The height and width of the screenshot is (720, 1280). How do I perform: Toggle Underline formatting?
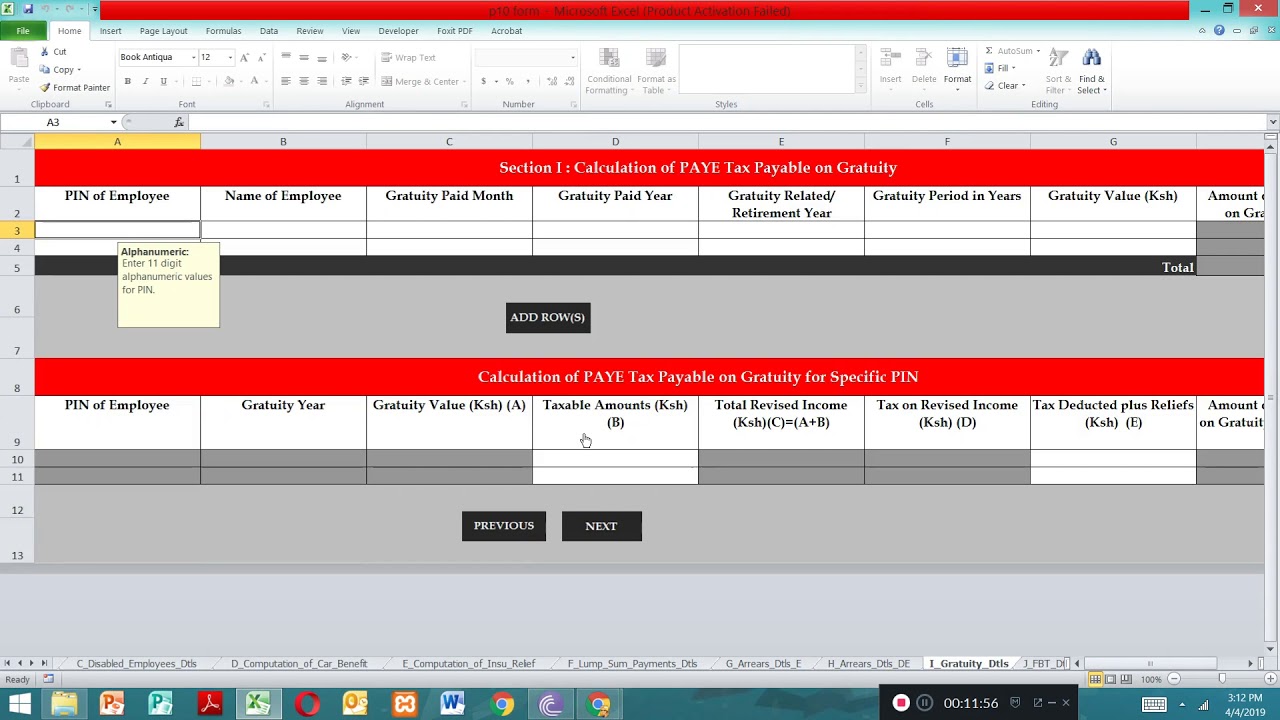163,81
